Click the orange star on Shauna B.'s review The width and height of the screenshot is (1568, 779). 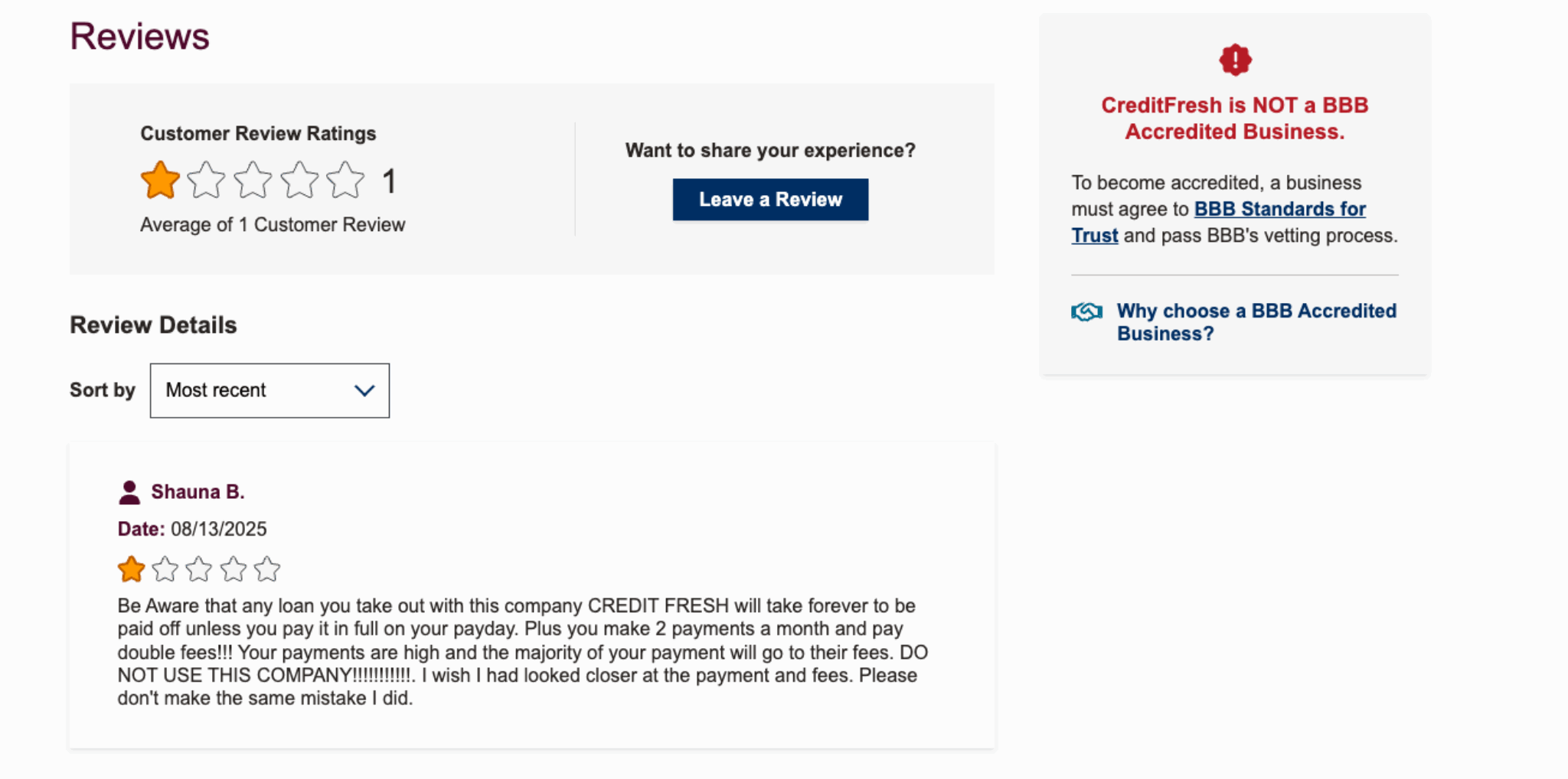point(130,569)
